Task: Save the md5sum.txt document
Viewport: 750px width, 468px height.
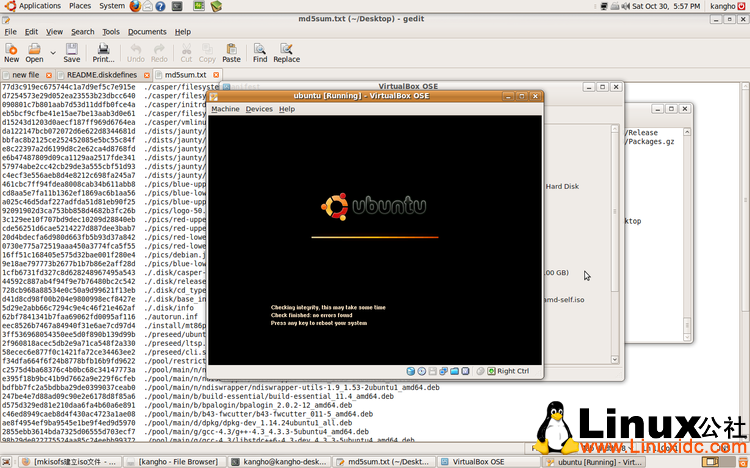Action: [x=72, y=53]
